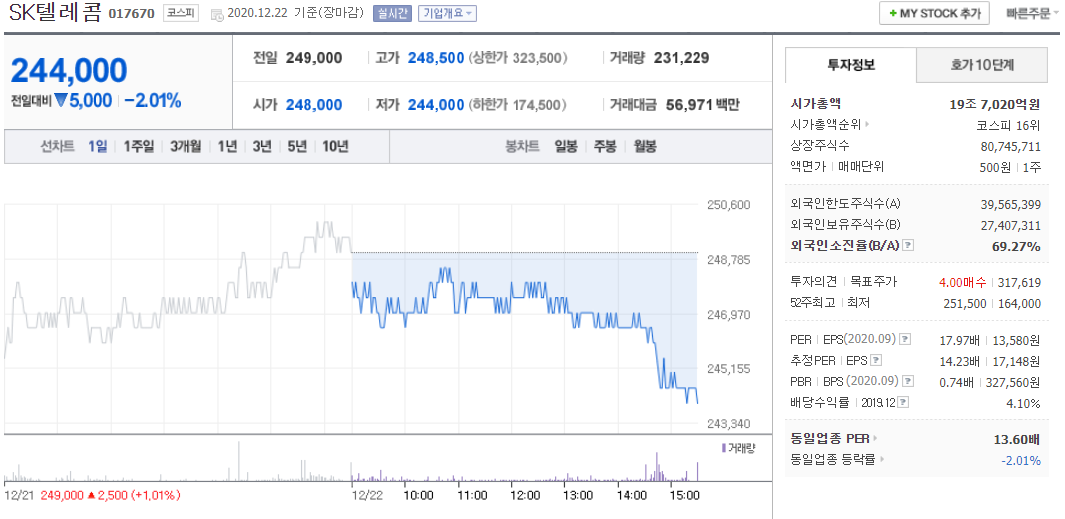Switch to the 호가10단계 tab
1065x519 pixels.
pos(981,65)
